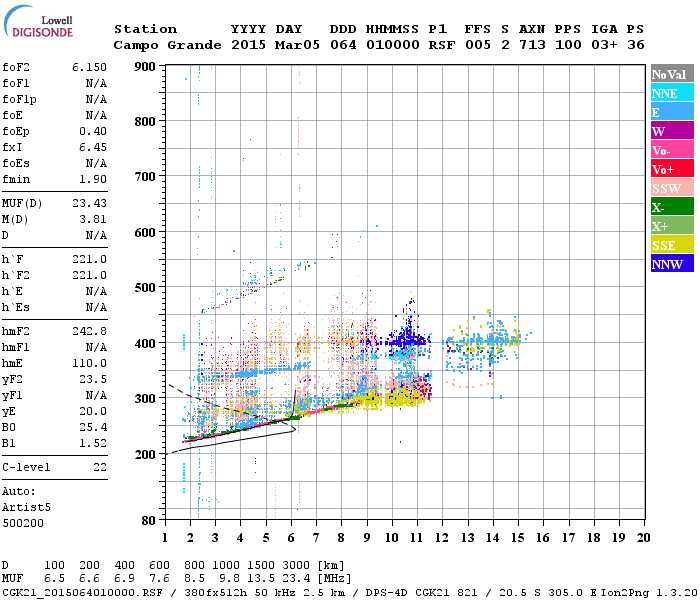700x600 pixels.
Task: Select the SSE yellow legend swatch
Action: 672,245
